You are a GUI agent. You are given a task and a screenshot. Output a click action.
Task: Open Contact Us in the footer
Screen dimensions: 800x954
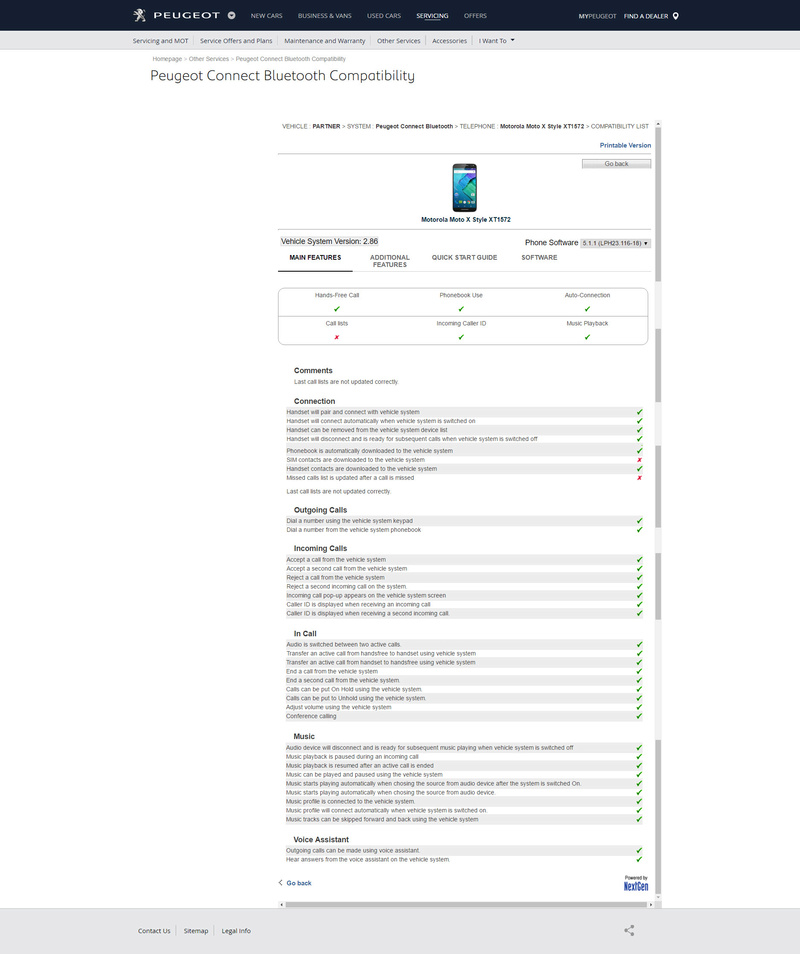coord(154,931)
